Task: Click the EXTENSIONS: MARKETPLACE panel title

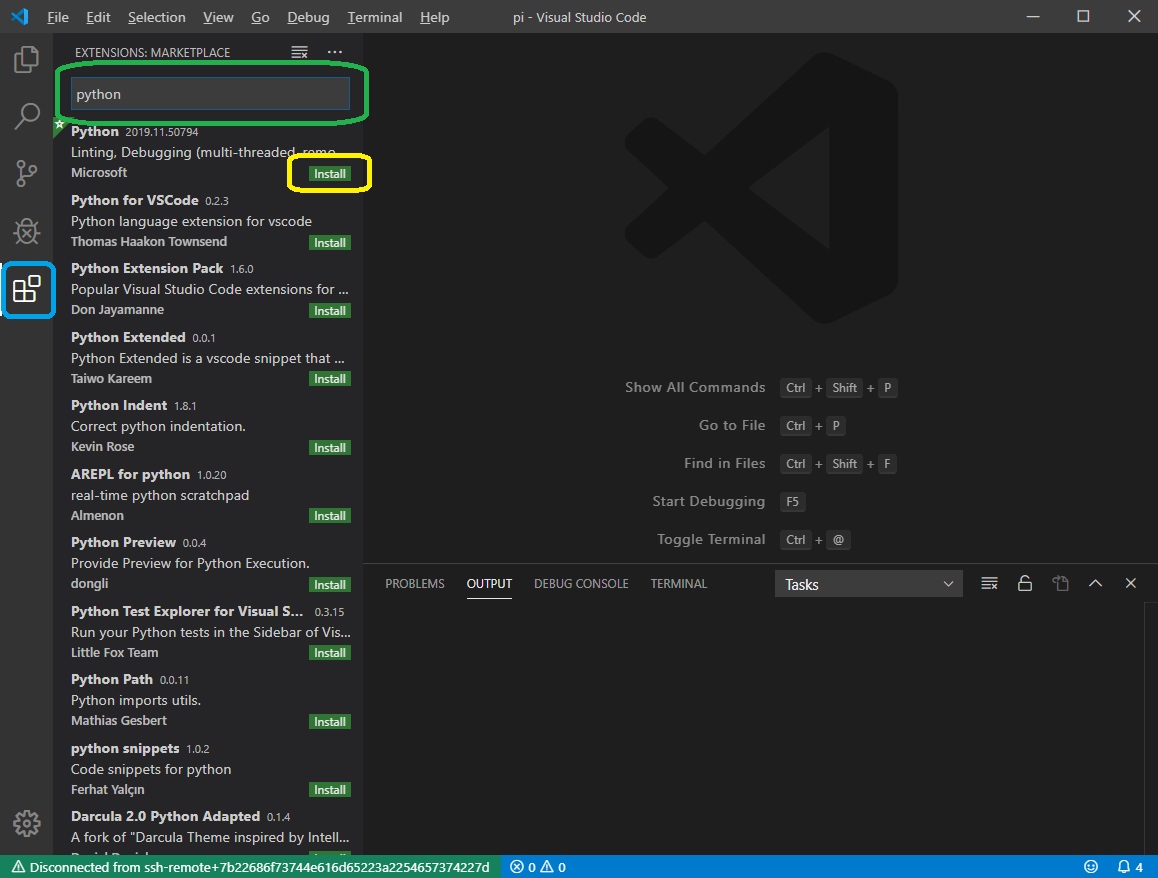Action: point(152,52)
